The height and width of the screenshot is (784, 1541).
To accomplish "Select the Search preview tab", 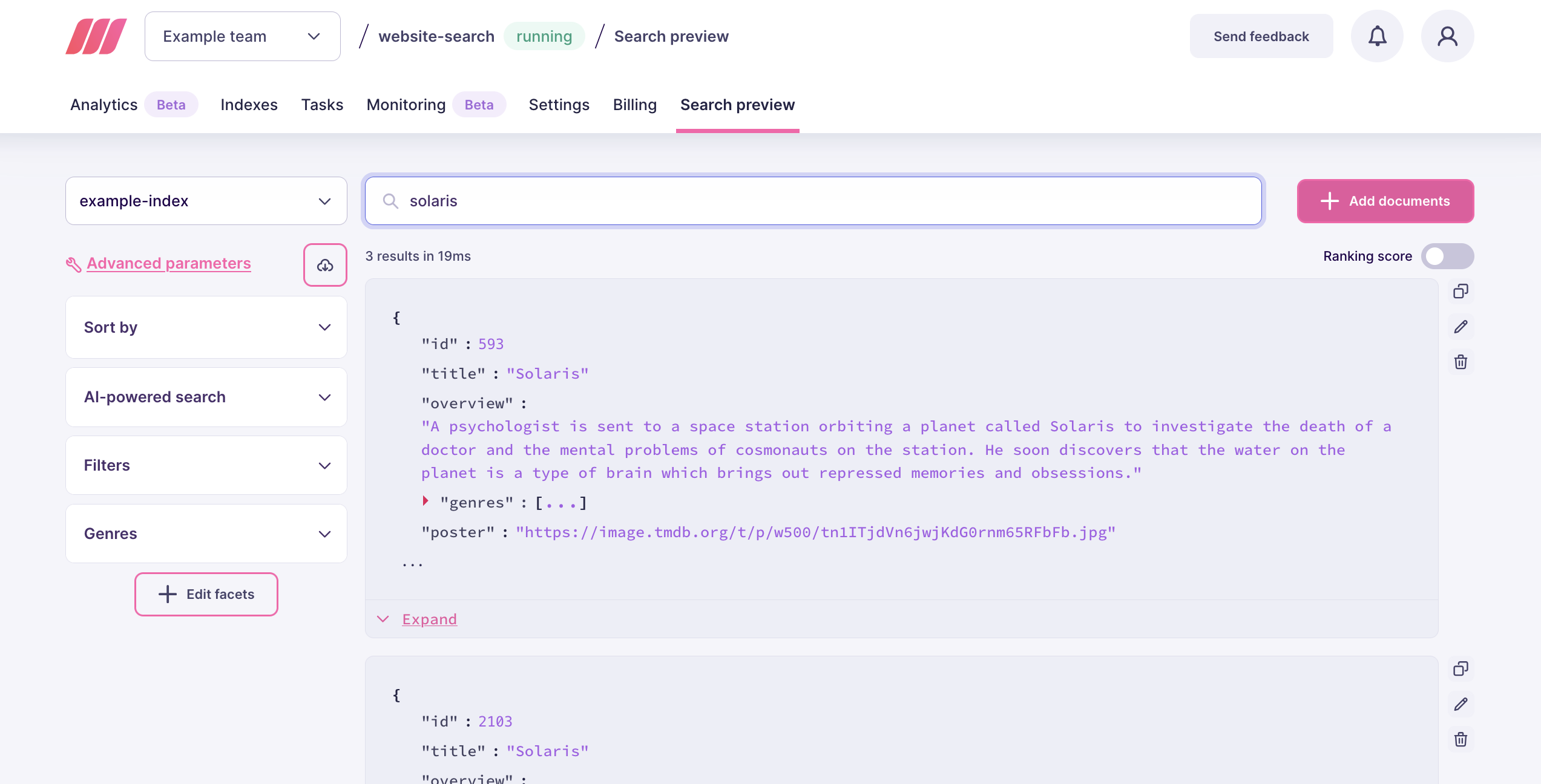I will click(x=737, y=105).
